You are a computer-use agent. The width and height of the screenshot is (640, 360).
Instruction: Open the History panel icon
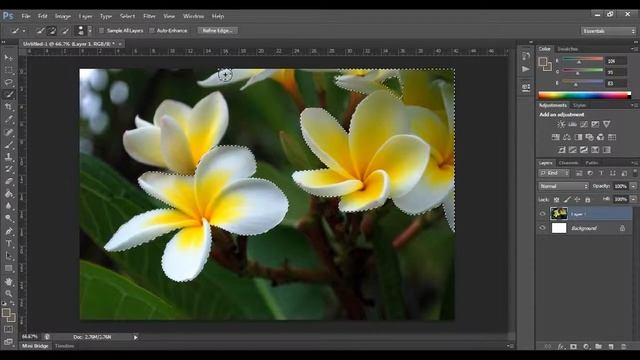[x=526, y=56]
